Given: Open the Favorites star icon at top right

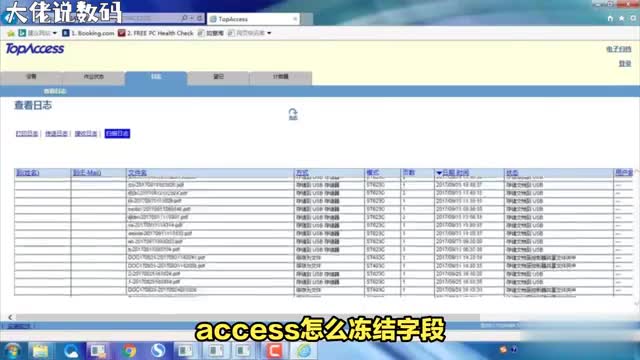Looking at the screenshot, I should click(x=622, y=18).
